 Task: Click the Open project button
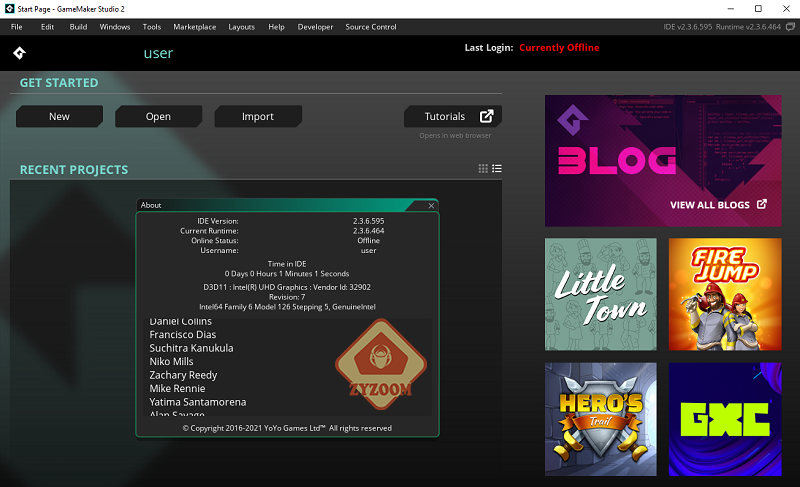pos(158,116)
